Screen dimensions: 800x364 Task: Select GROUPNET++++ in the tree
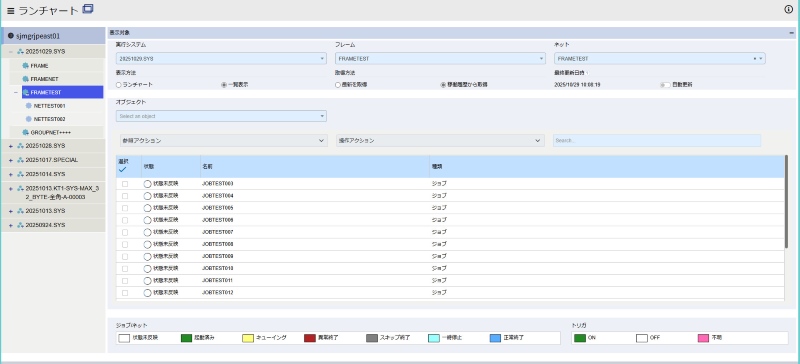(51, 132)
